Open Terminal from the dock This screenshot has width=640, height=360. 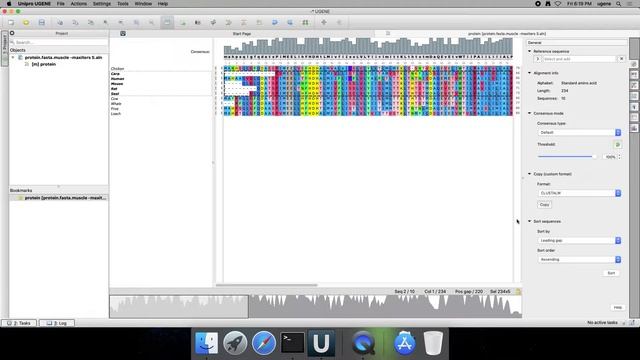coord(293,343)
